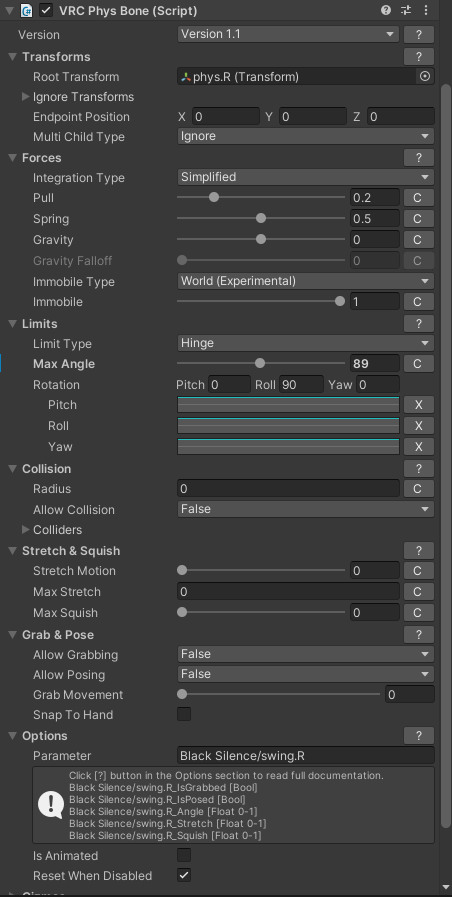Click the Pitch curve preview
Screen dimensions: 452x897
pyautogui.click(x=288, y=404)
